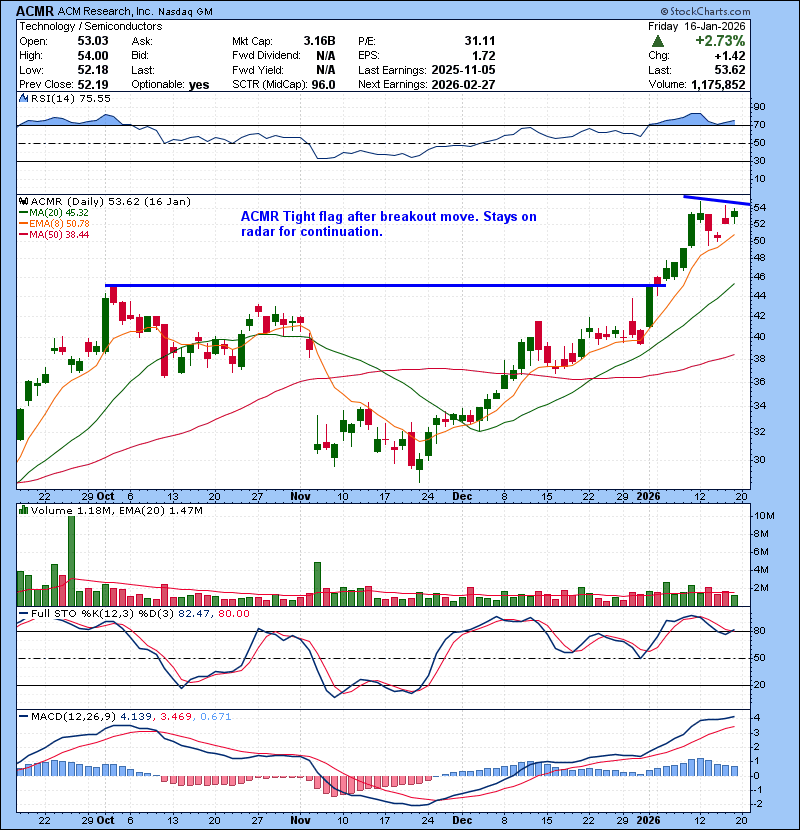Click the High value 54.00
The image size is (800, 830).
(93, 56)
